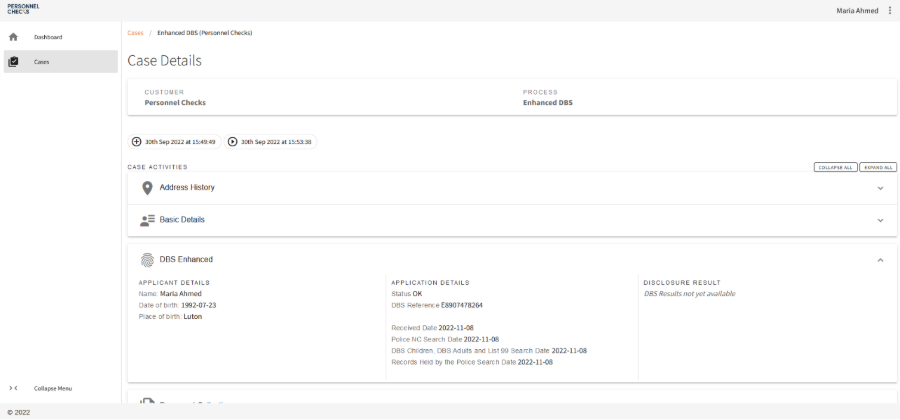The image size is (900, 420).
Task: Click the Personnel Checks logo
Action: coord(23,9)
